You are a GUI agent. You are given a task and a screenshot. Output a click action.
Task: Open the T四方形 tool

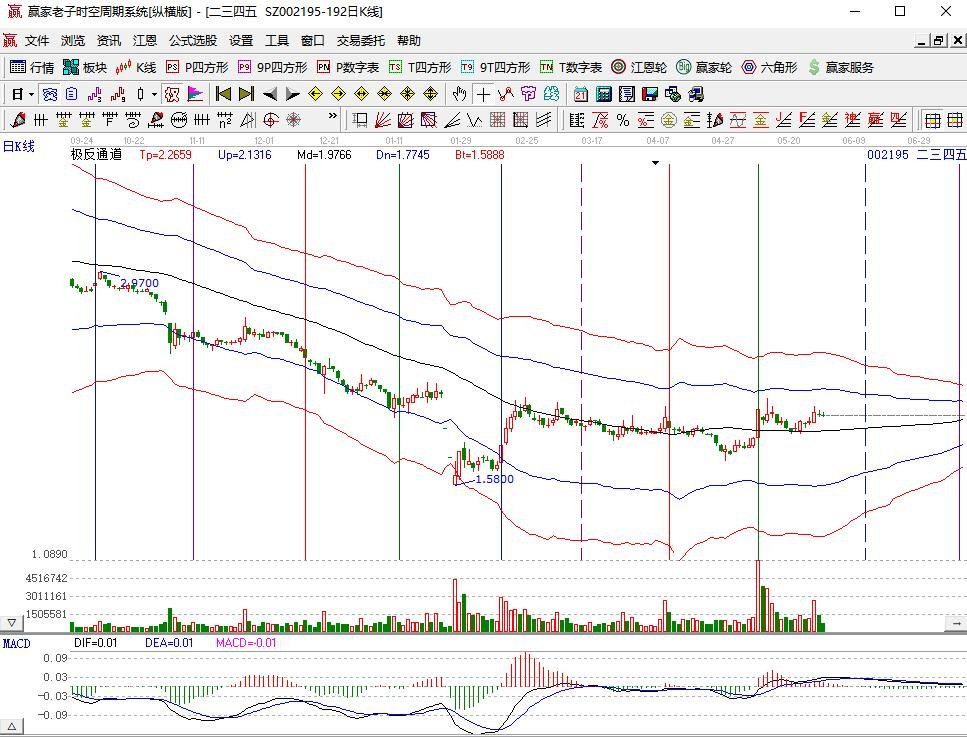tap(421, 67)
